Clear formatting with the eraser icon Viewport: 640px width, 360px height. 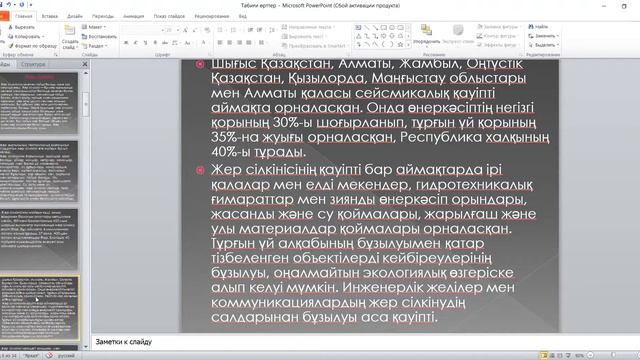pos(207,30)
